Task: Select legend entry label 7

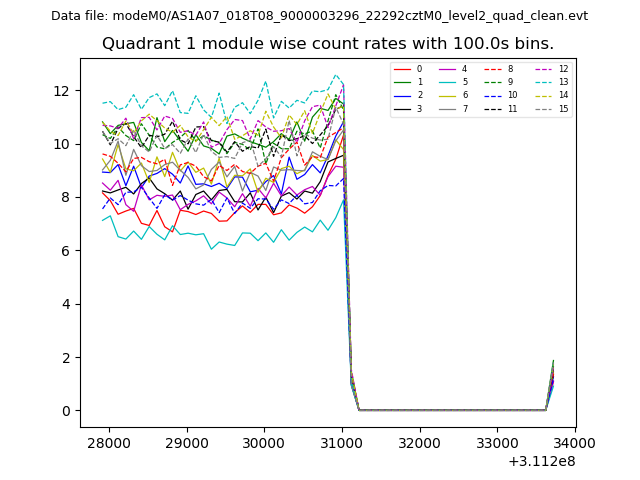Action: (465, 108)
